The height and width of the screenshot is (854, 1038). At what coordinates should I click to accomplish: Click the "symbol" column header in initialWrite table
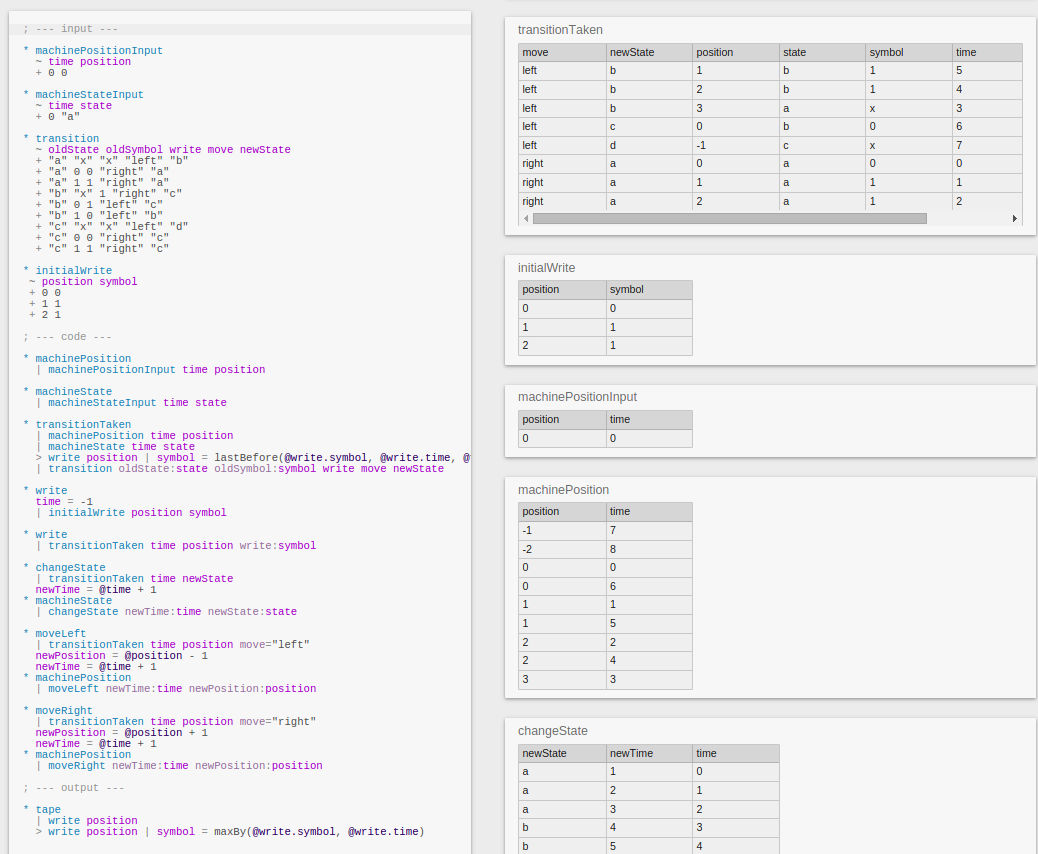[648, 290]
